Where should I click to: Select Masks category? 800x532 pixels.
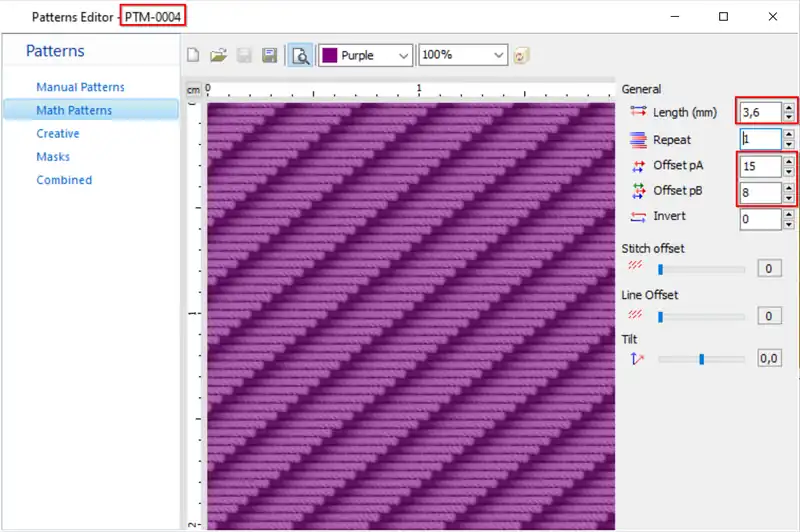(53, 157)
